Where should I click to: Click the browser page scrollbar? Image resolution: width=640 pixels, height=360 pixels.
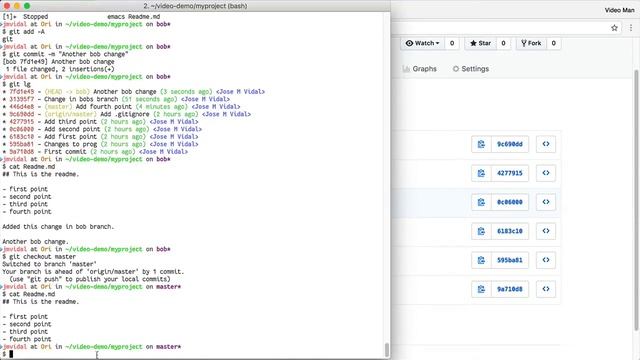[636, 200]
